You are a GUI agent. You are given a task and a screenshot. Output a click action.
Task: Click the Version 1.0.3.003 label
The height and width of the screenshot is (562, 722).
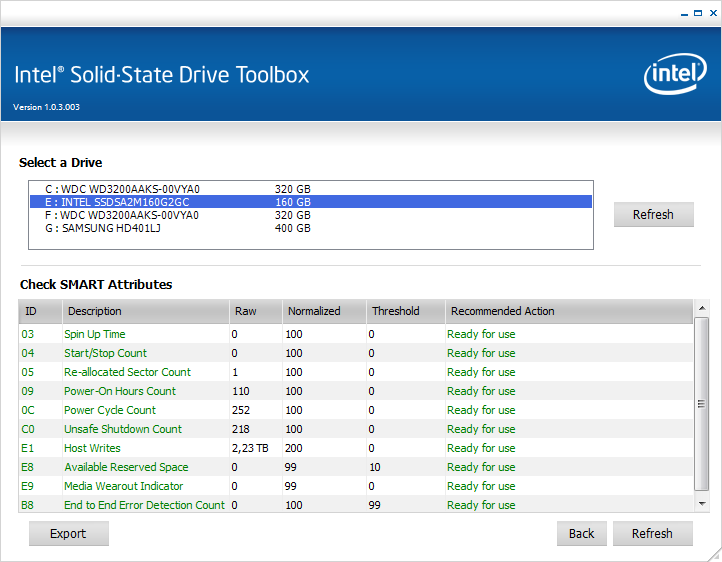click(x=46, y=107)
